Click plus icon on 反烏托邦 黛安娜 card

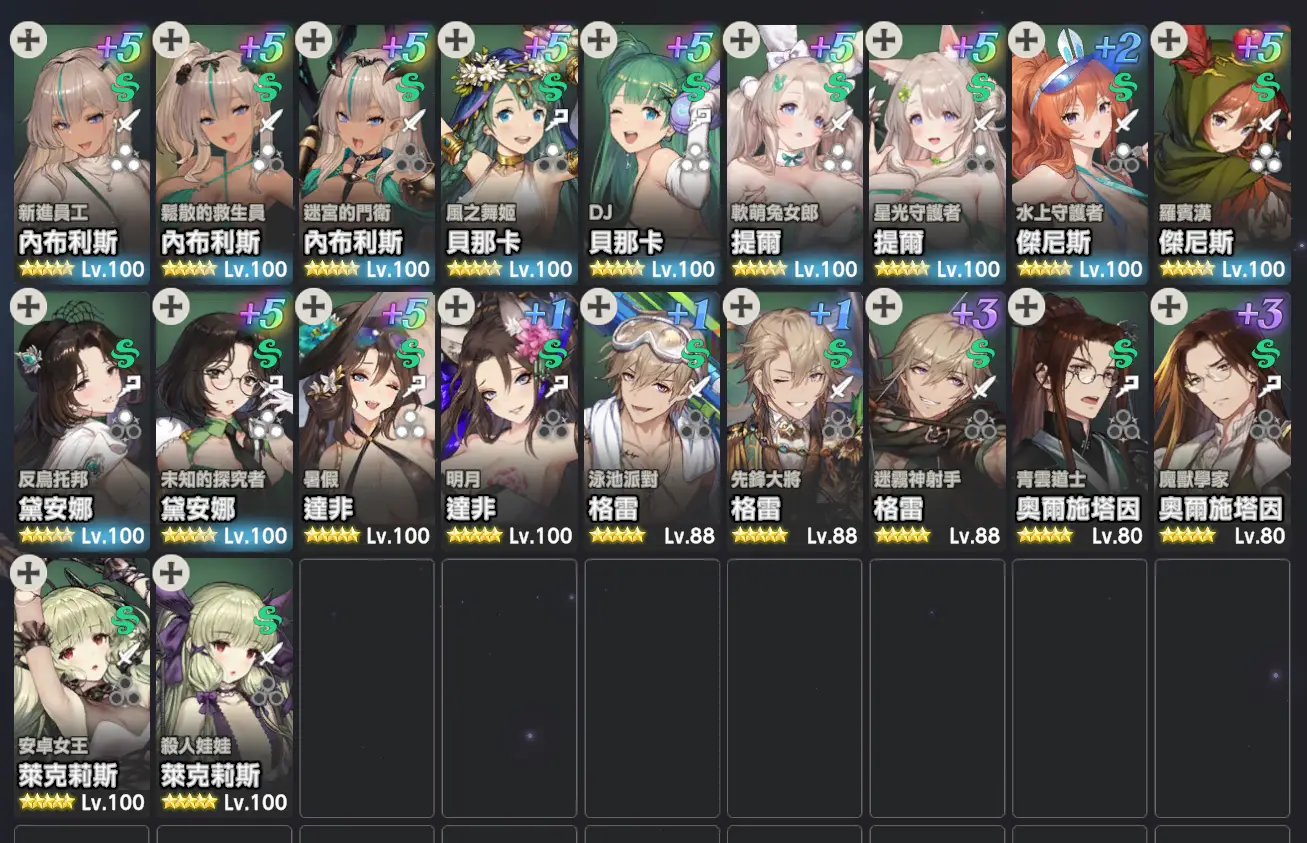point(28,307)
